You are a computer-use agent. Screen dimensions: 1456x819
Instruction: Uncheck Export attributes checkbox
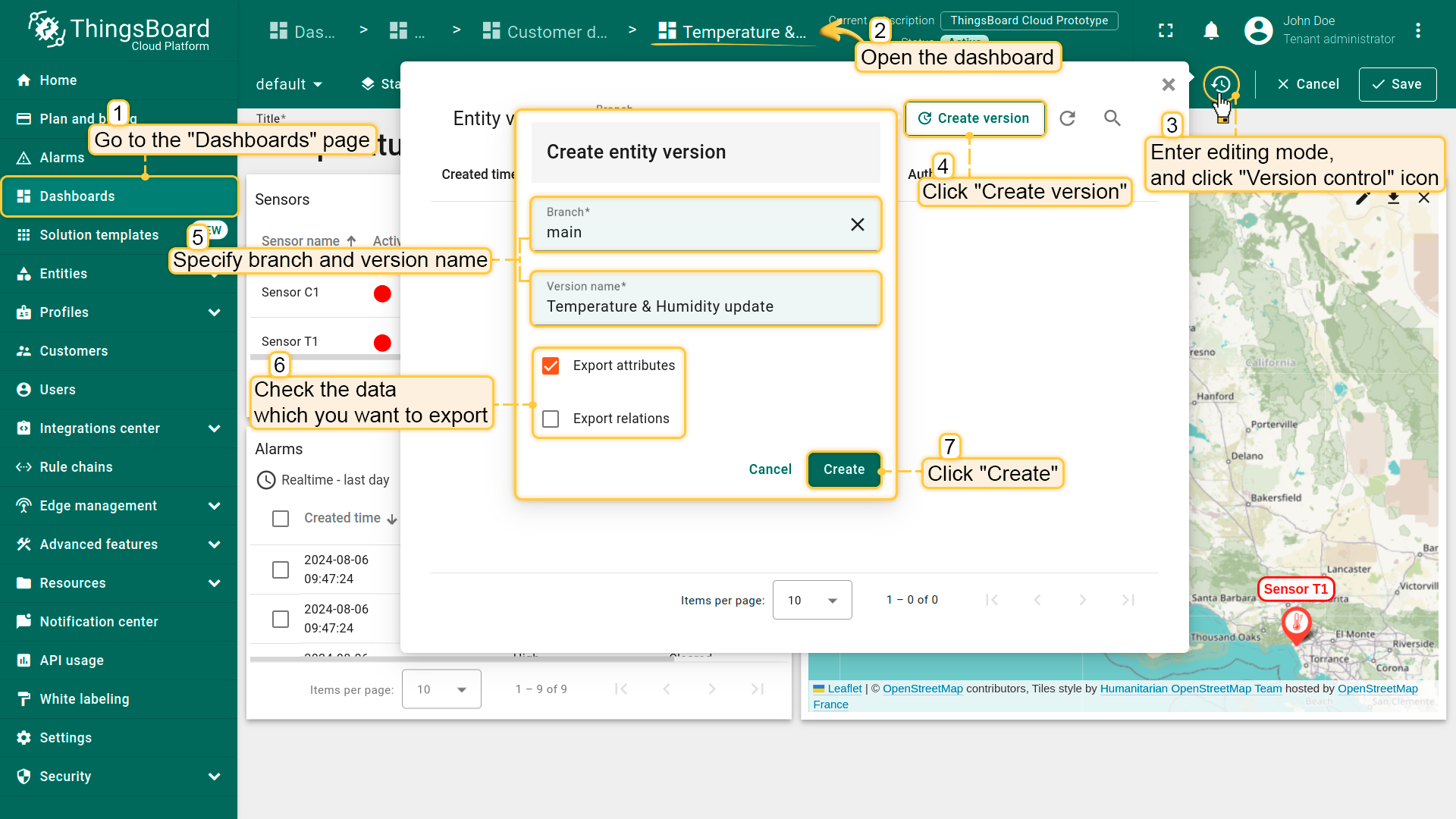point(551,366)
